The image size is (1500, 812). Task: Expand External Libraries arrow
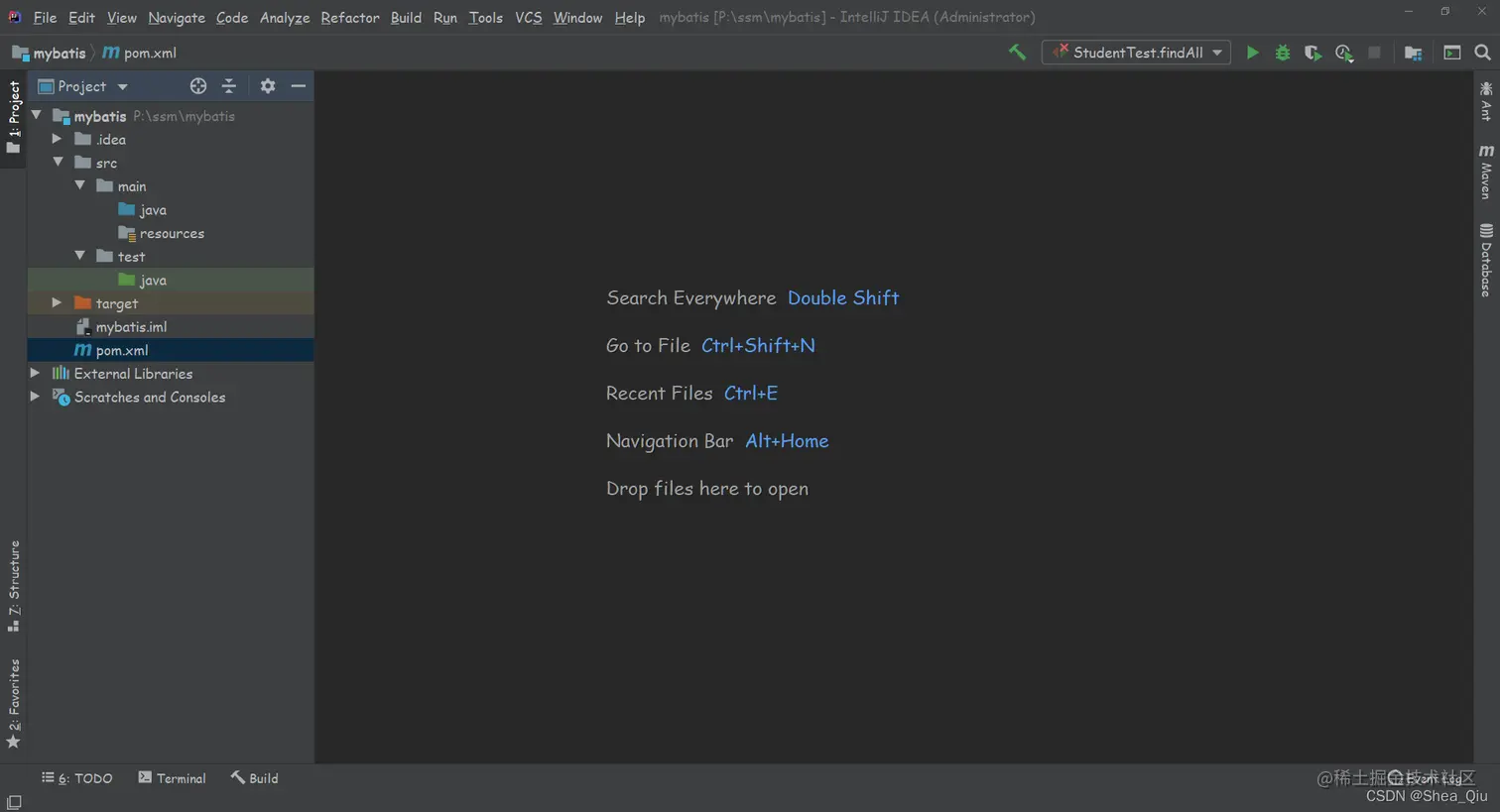pos(36,373)
